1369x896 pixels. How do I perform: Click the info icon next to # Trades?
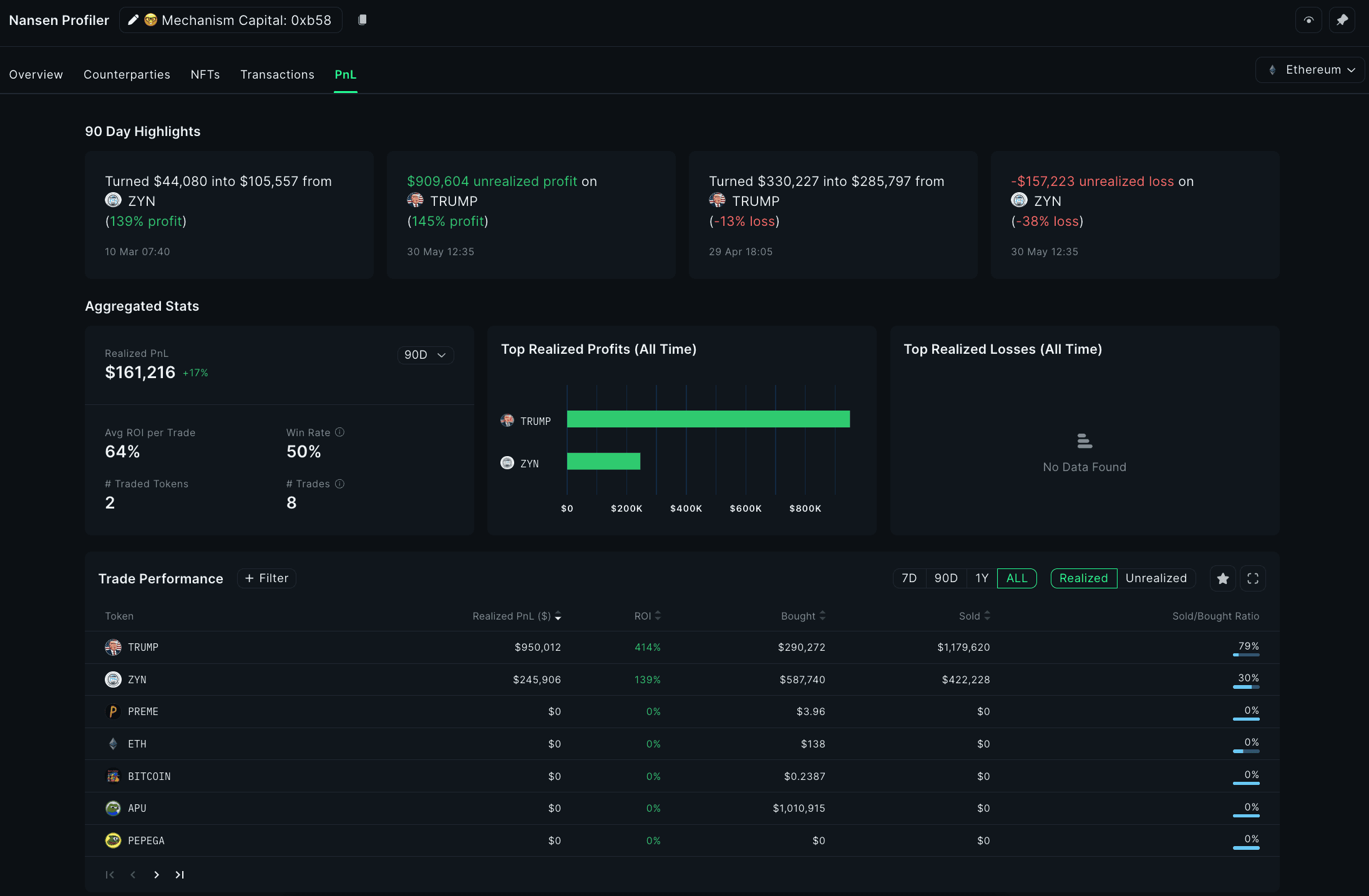339,484
